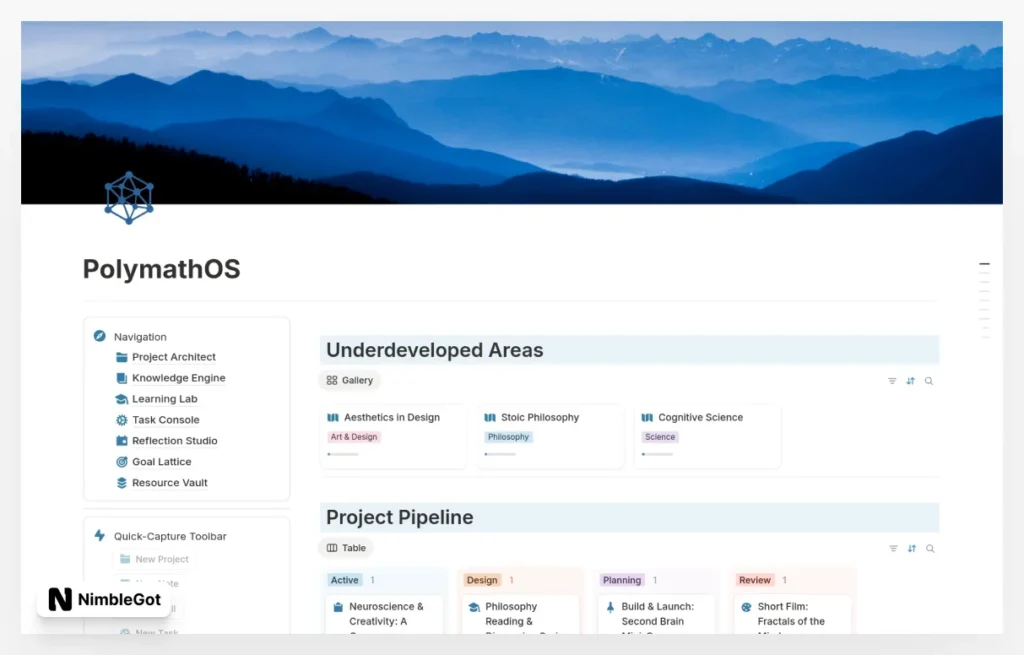Open the Stoic Philosophy gallery card
The height and width of the screenshot is (655, 1024).
click(x=540, y=418)
